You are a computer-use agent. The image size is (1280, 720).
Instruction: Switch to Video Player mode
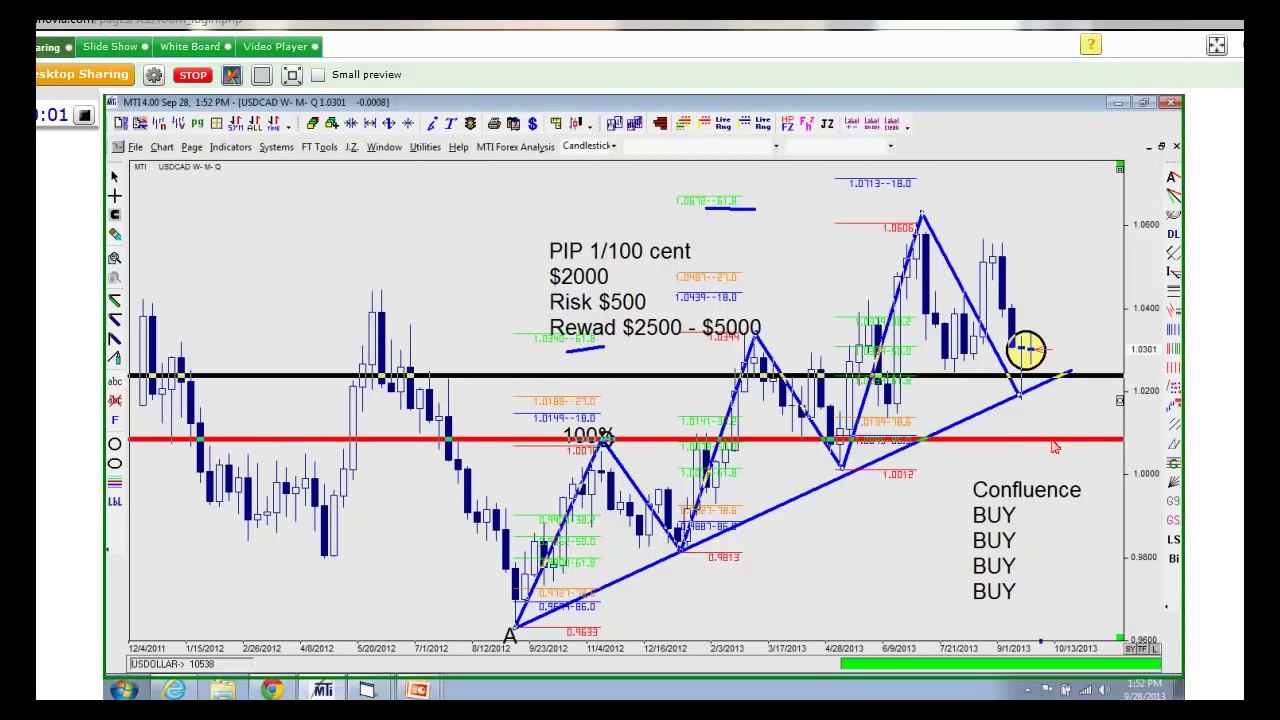280,46
